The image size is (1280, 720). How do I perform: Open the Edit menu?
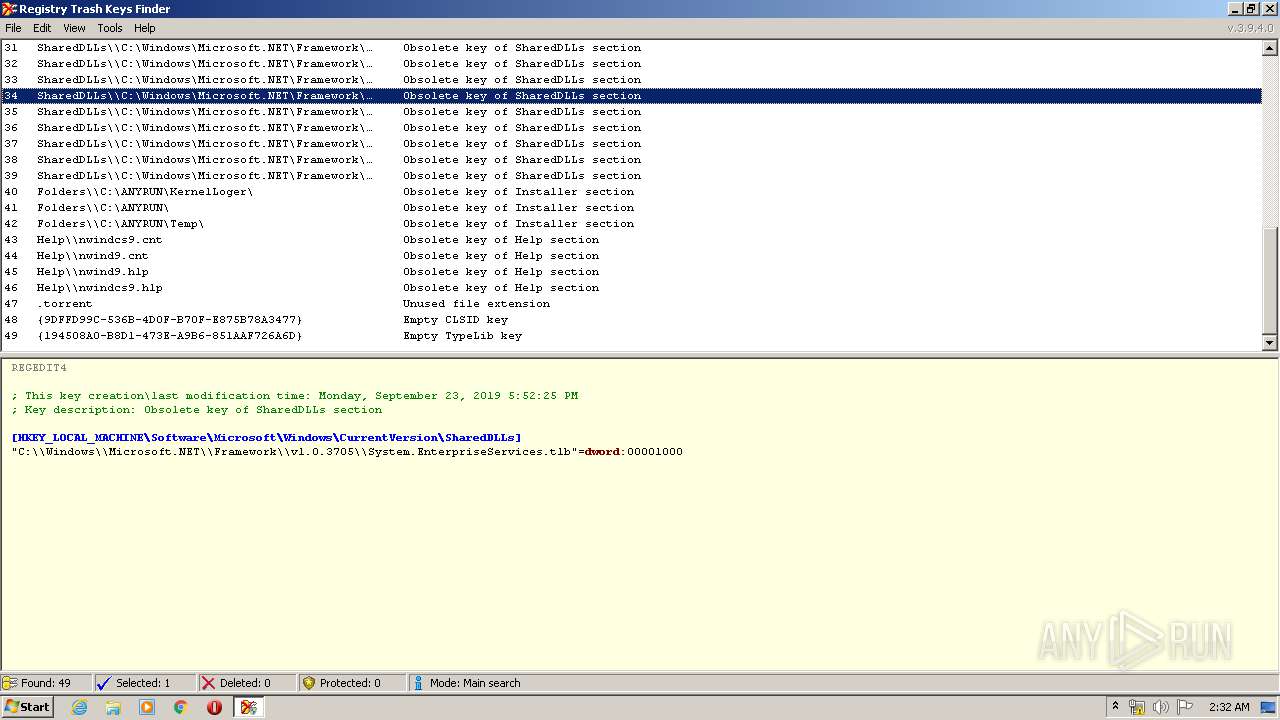42,28
